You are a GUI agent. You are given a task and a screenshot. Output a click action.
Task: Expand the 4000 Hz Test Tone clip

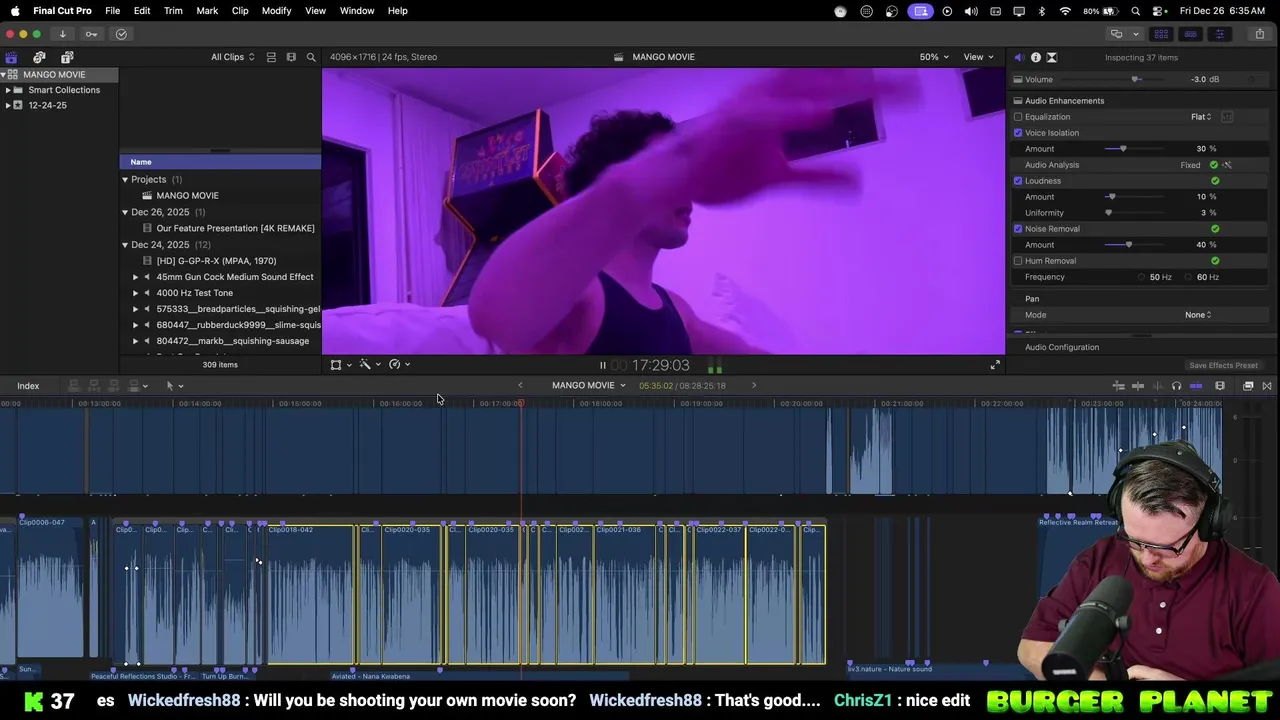coord(136,293)
